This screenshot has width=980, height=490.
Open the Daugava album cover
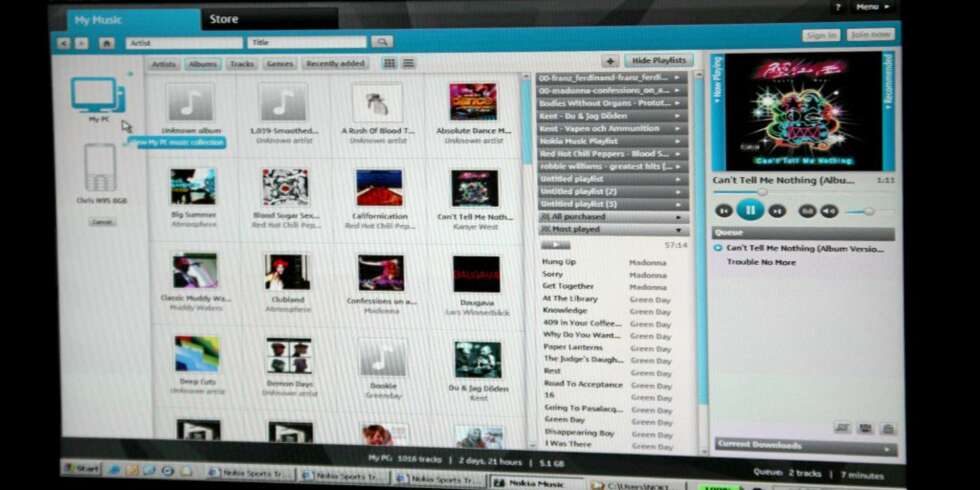[476, 274]
